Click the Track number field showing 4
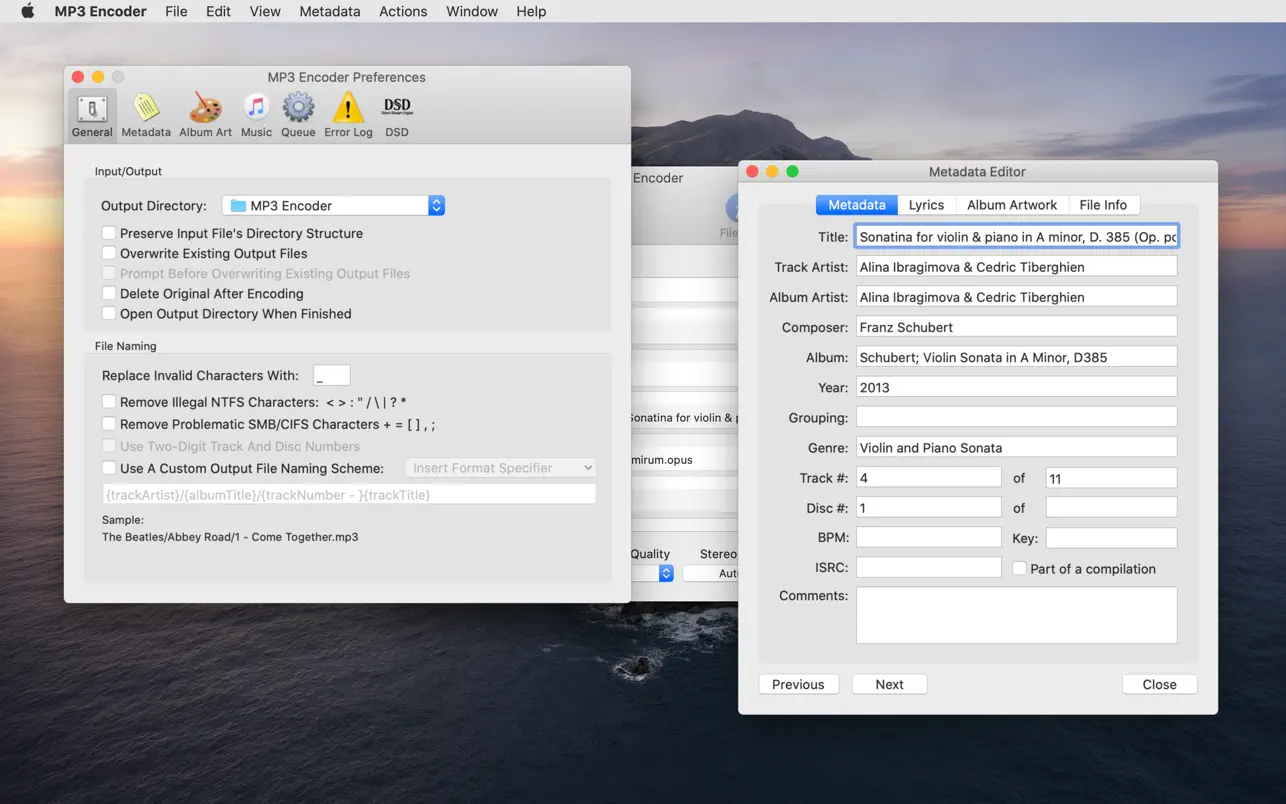1286x804 pixels. tap(928, 478)
